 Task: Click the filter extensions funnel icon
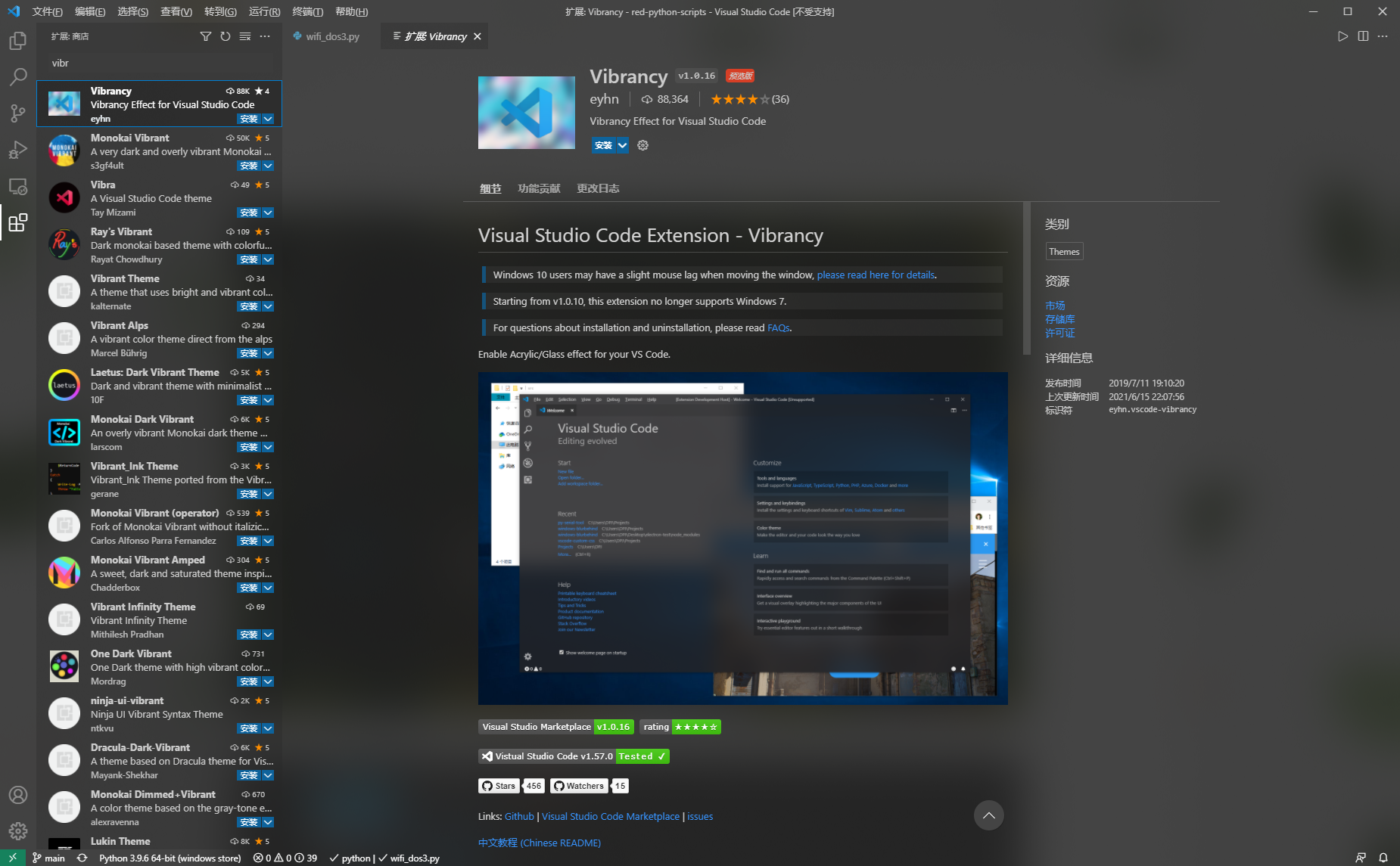(205, 36)
